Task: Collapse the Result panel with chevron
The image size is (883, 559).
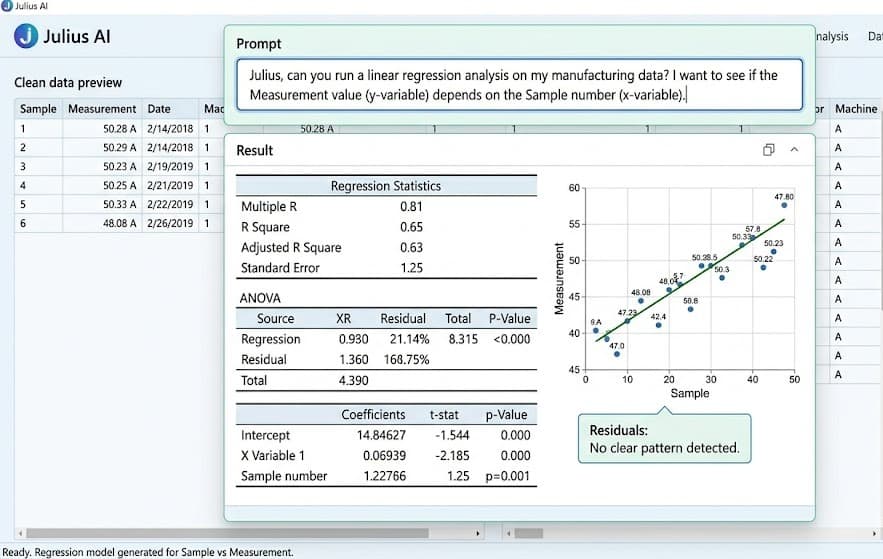Action: [x=794, y=150]
